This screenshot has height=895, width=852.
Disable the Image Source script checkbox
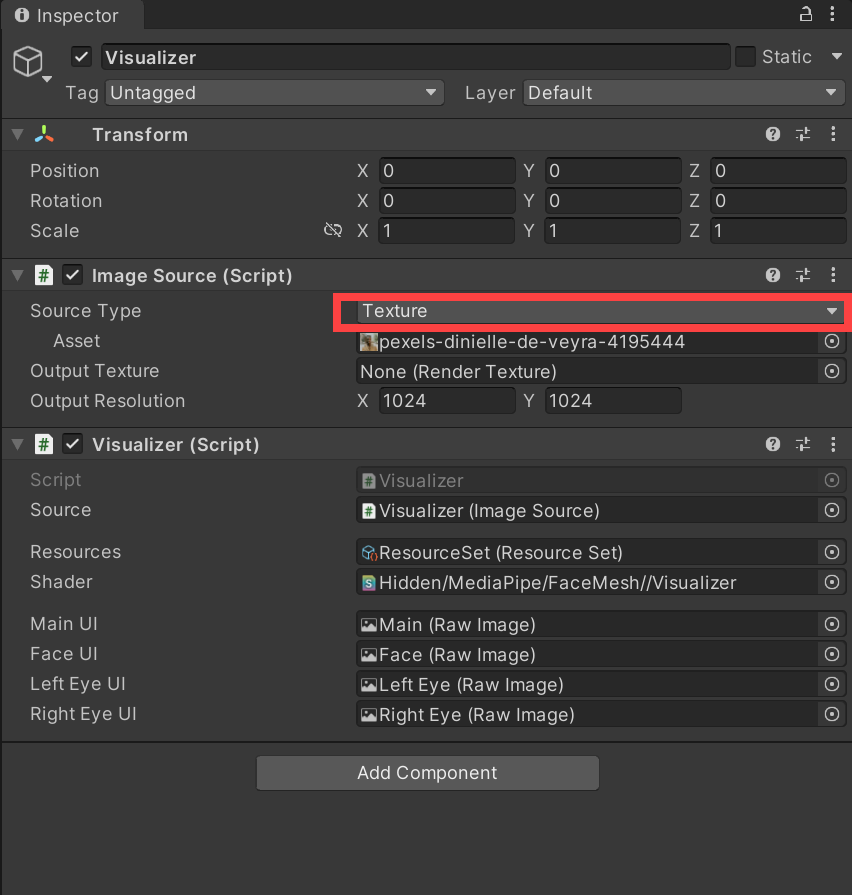(72, 275)
